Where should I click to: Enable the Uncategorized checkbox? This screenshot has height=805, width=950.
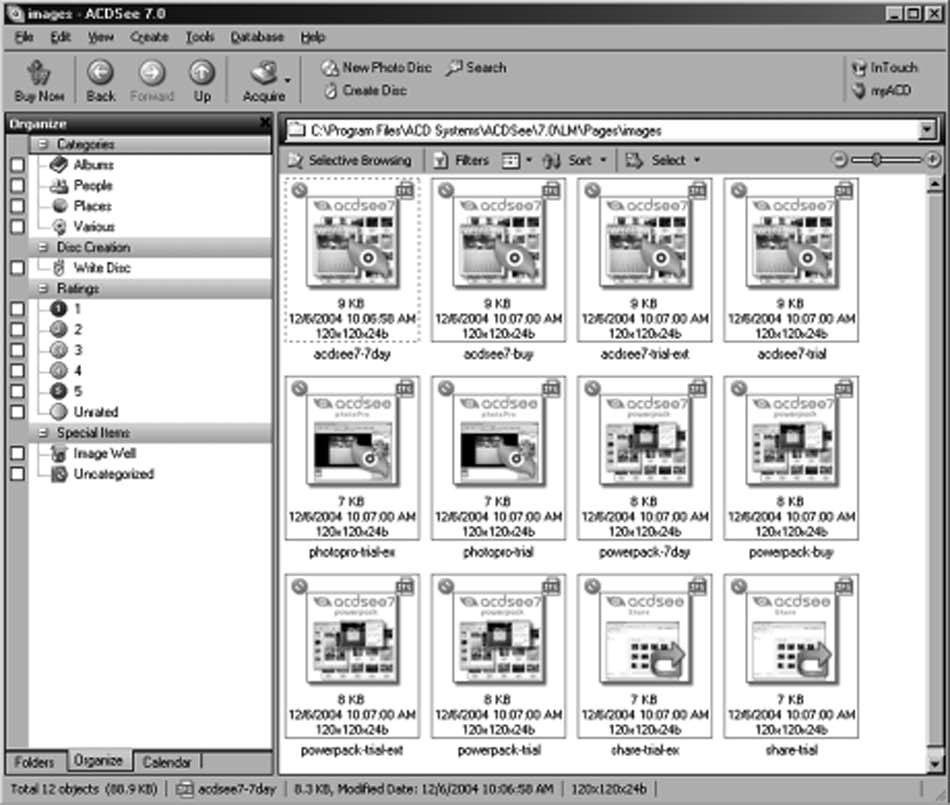pyautogui.click(x=17, y=475)
